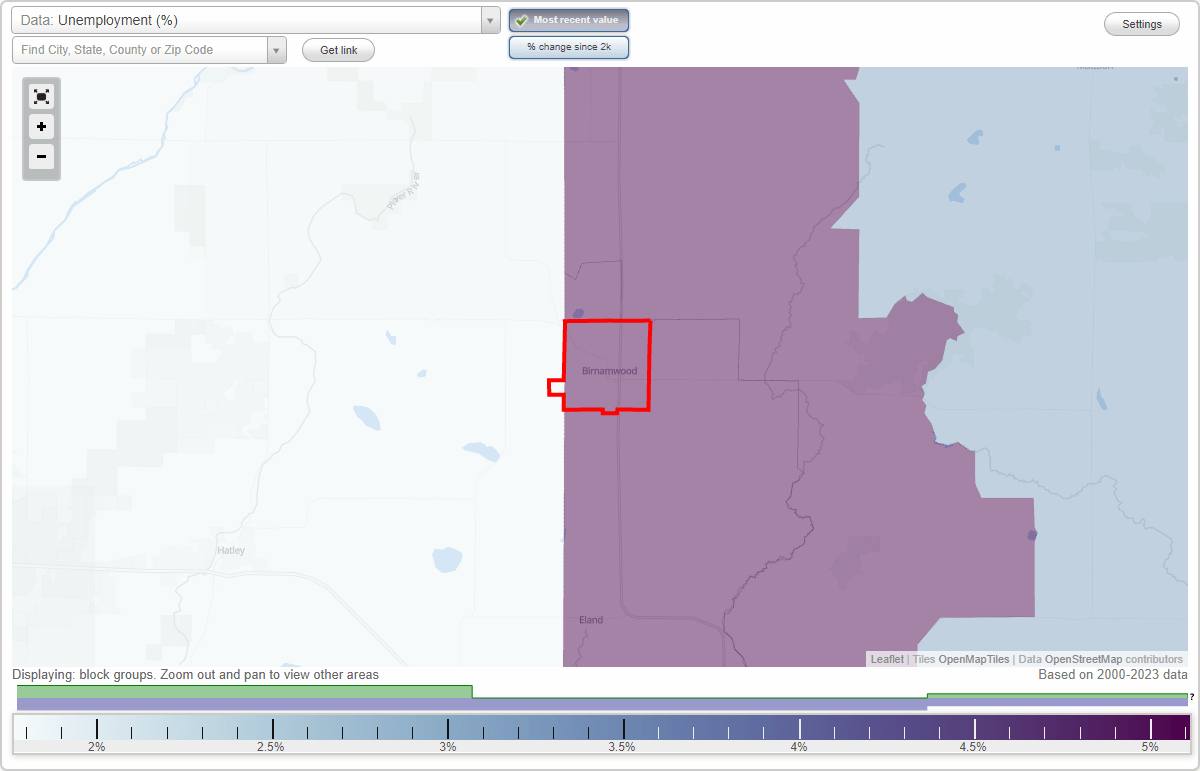Switch to % change since 2k view
The height and width of the screenshot is (771, 1200).
coord(568,46)
